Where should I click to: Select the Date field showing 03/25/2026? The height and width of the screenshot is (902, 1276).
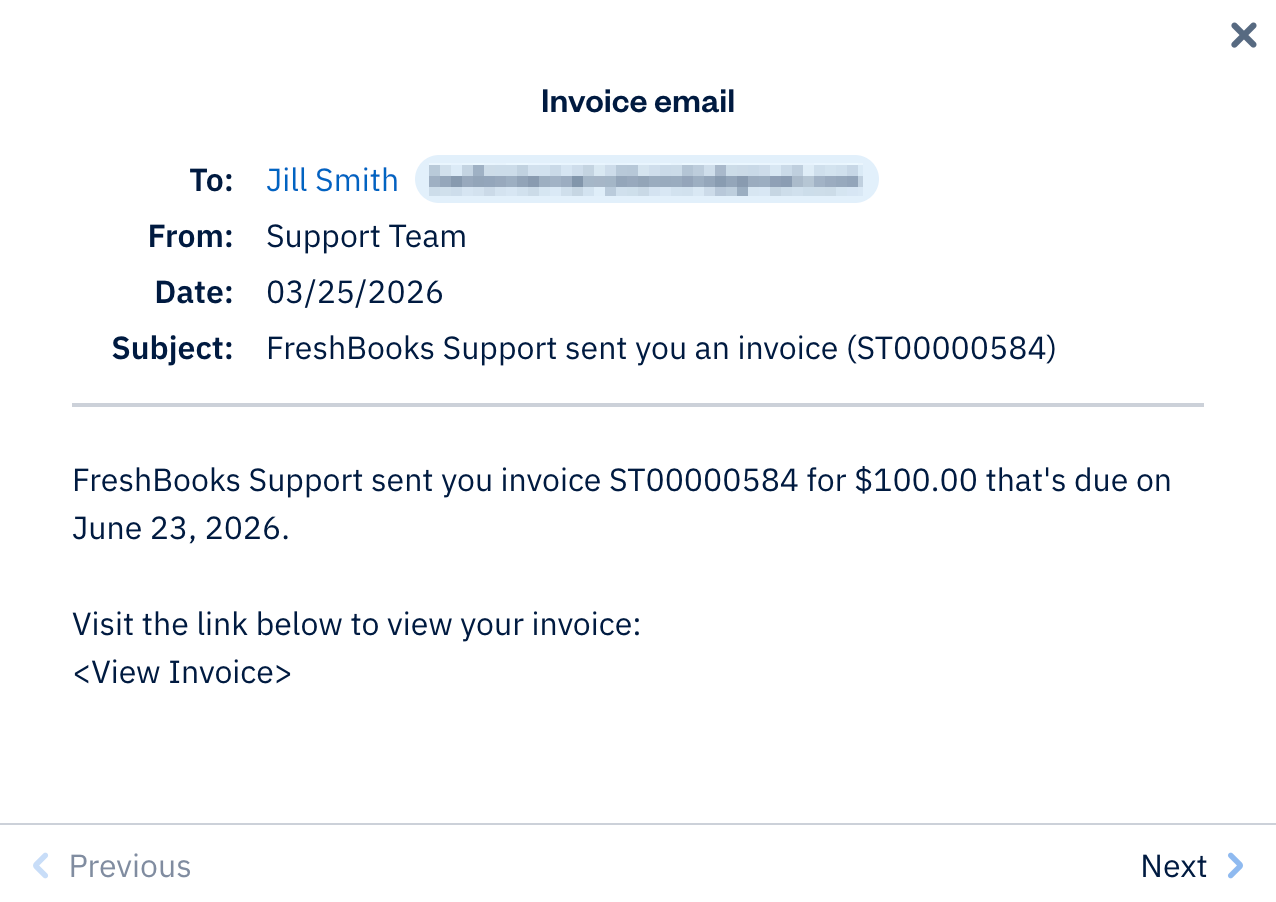coord(354,292)
